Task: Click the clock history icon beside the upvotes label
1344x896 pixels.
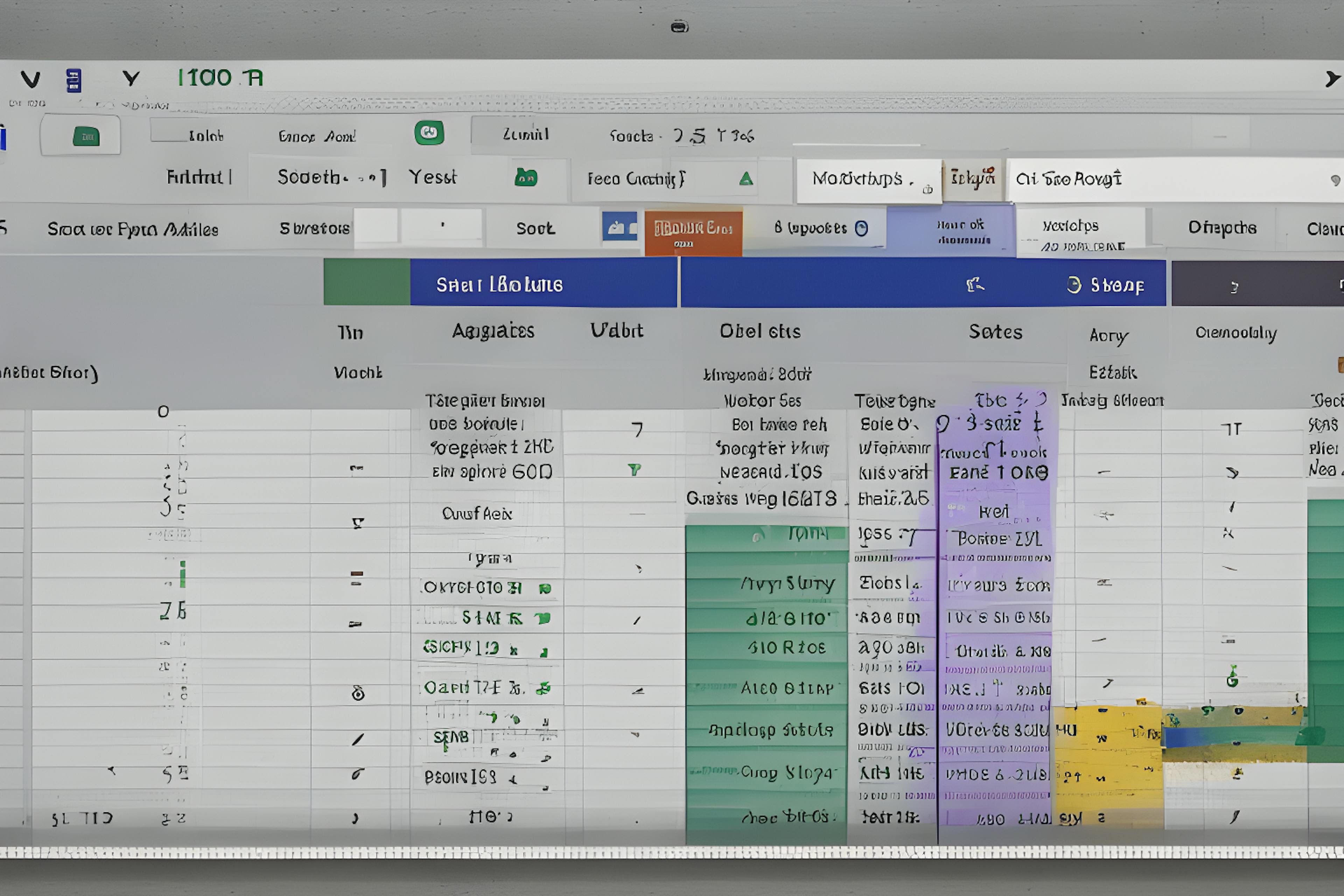Action: (x=862, y=227)
